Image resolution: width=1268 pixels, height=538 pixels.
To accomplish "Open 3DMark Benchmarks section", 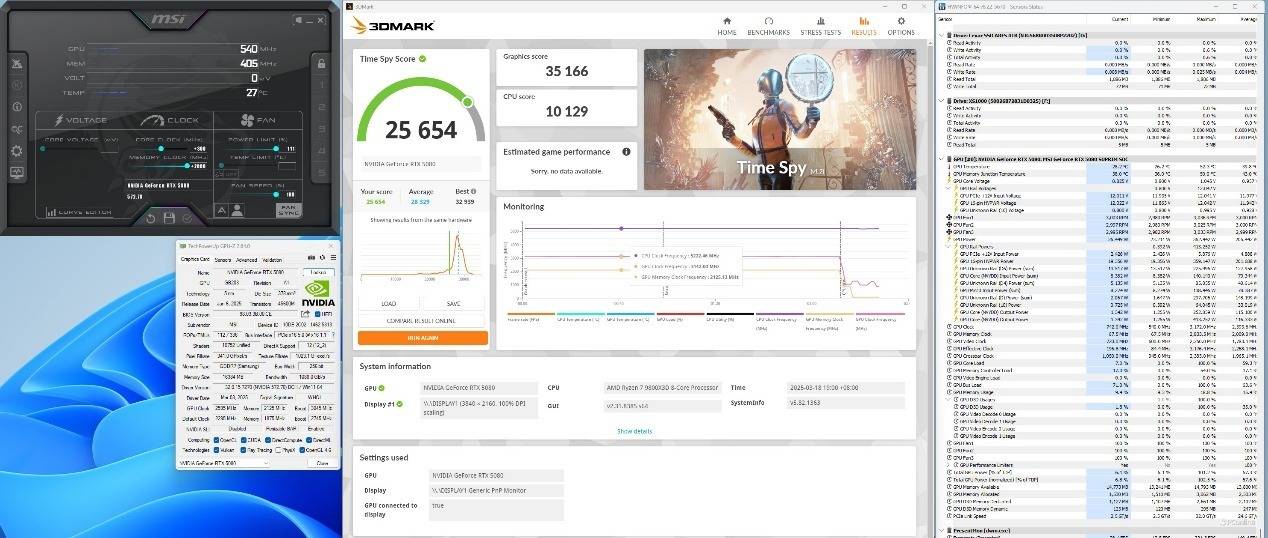I will pos(768,24).
